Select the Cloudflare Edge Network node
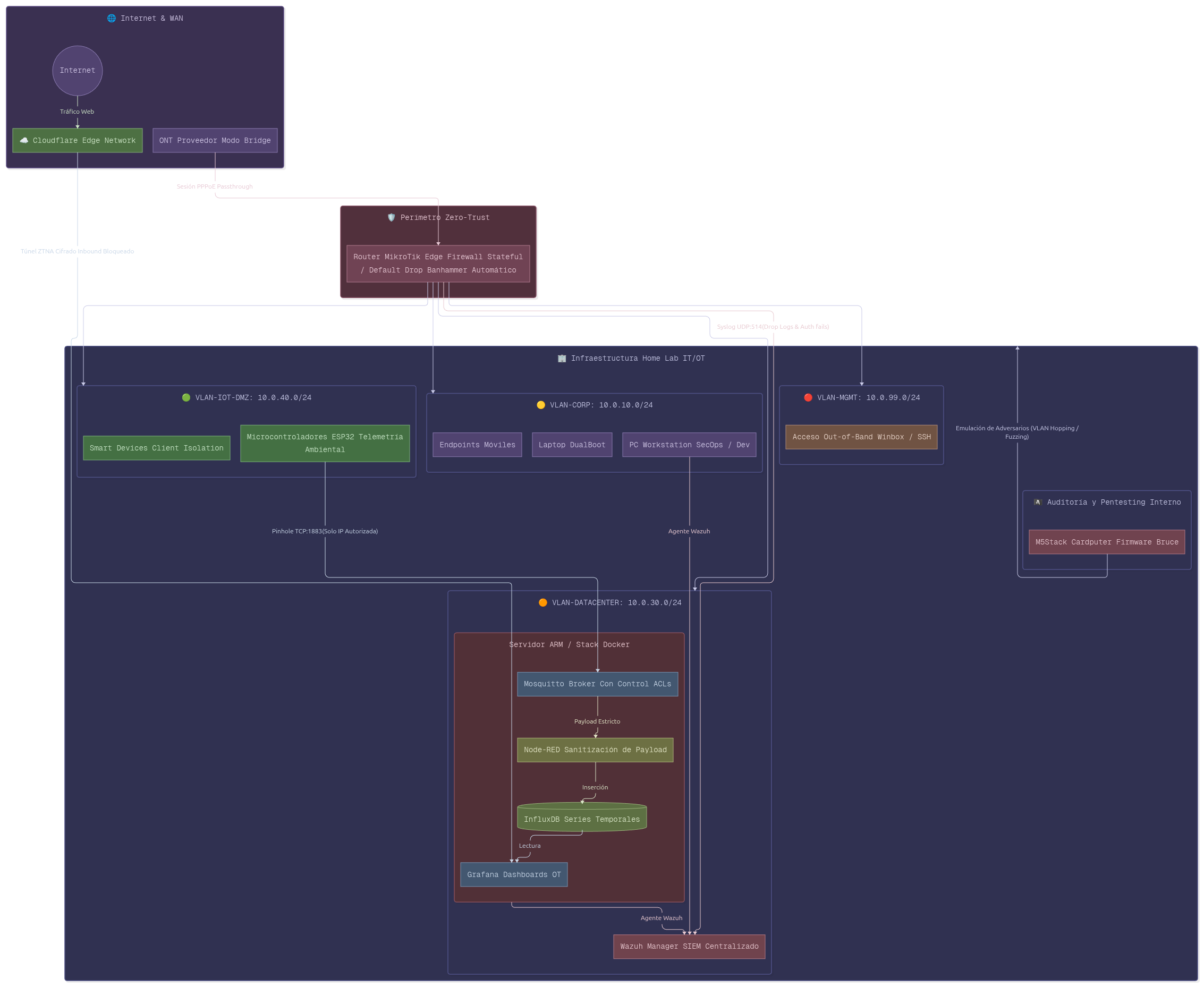Viewport: 1204px width, 987px height. coord(78,140)
